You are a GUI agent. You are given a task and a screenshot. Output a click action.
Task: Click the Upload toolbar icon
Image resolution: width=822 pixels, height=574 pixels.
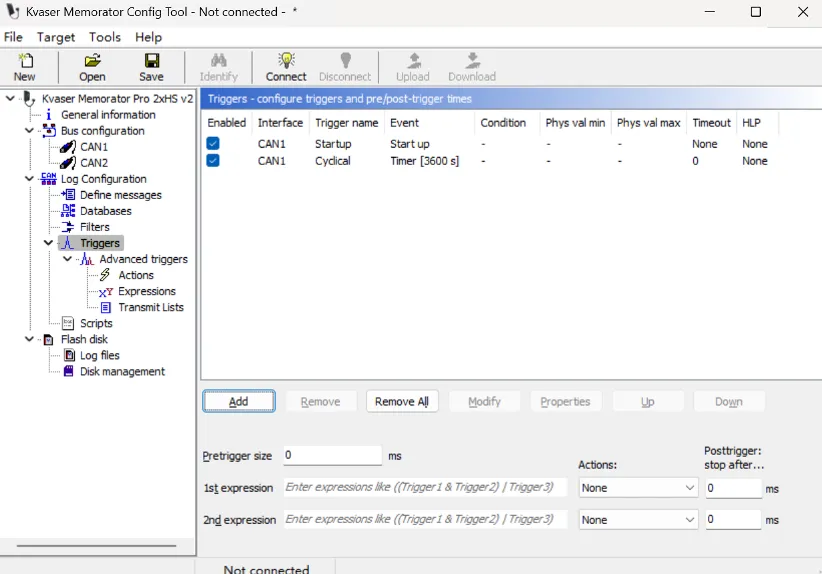pyautogui.click(x=414, y=61)
